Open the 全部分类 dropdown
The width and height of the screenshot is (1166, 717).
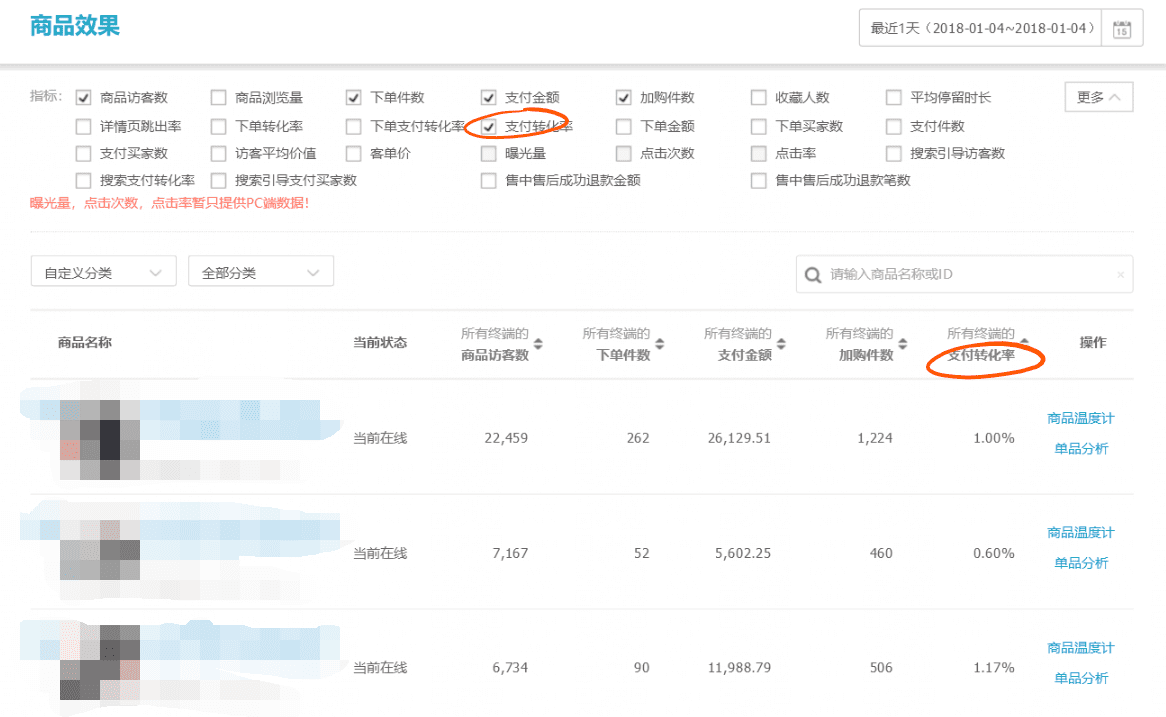pyautogui.click(x=261, y=272)
